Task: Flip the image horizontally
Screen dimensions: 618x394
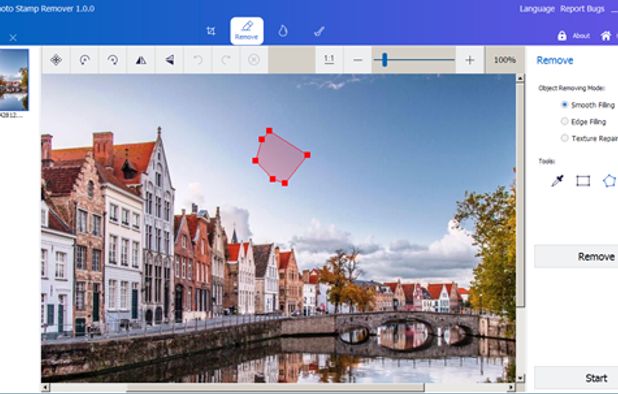Action: [141, 60]
